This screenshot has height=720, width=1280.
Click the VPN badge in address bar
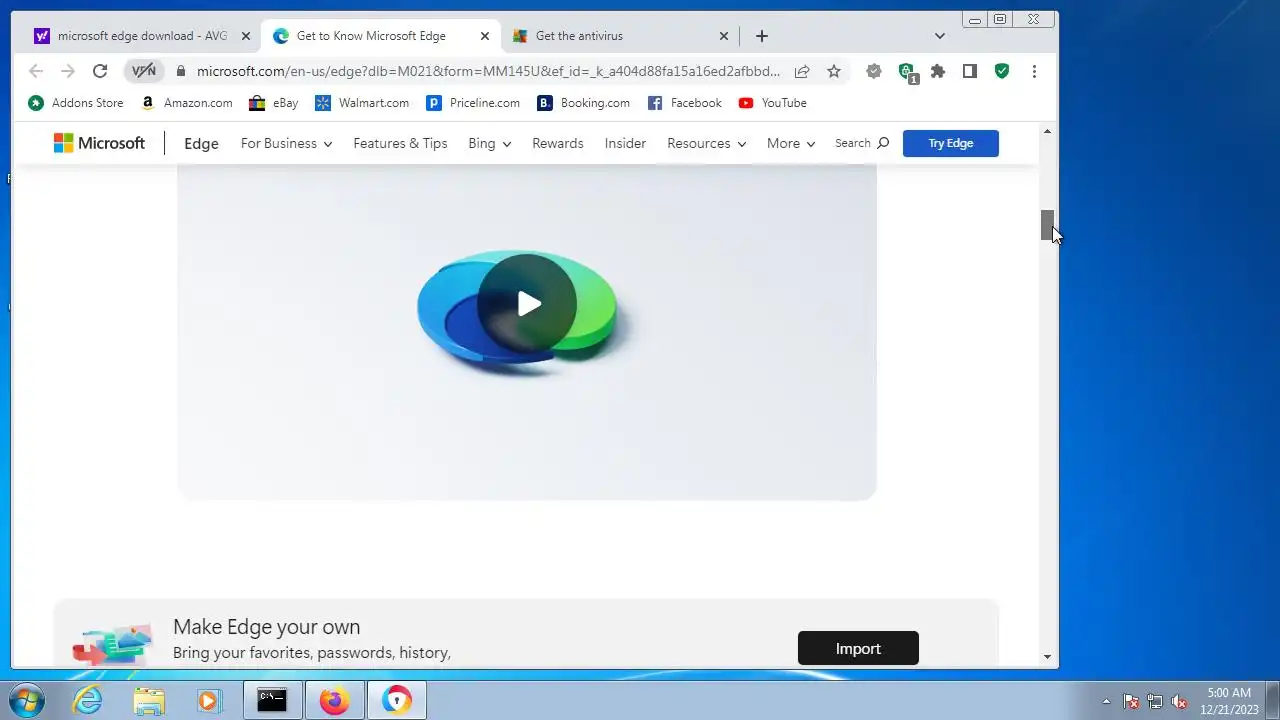(144, 71)
